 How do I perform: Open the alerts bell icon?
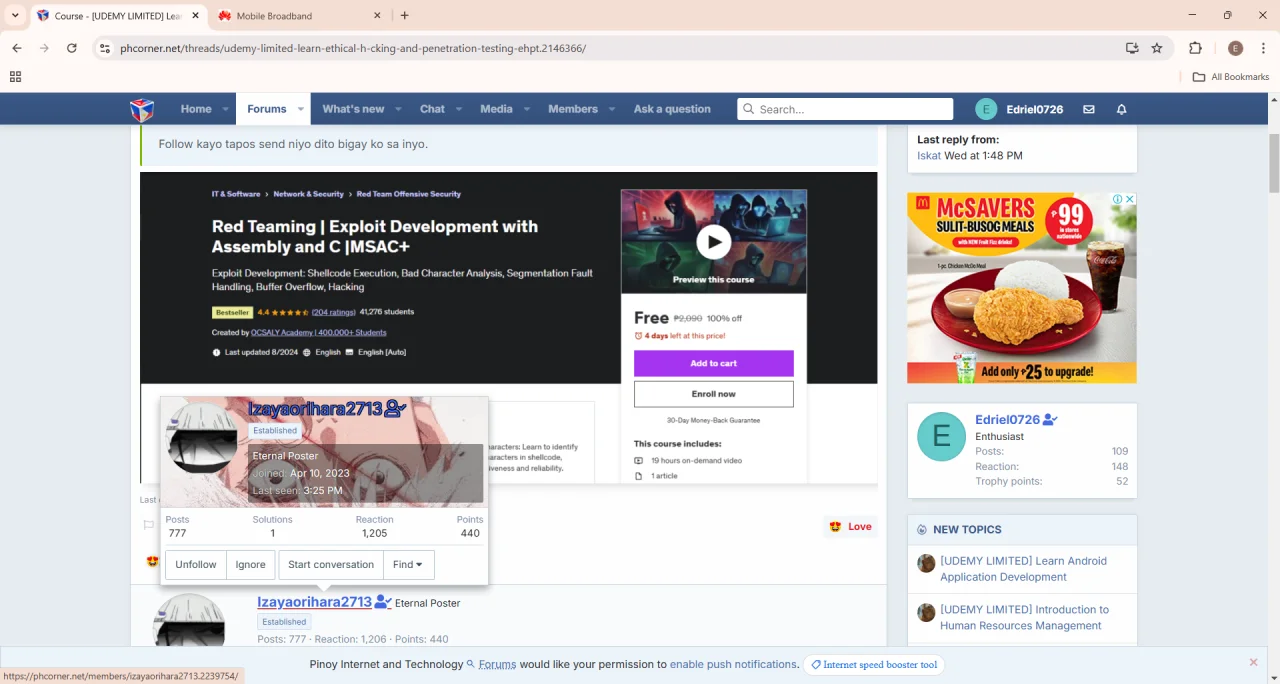1122,109
